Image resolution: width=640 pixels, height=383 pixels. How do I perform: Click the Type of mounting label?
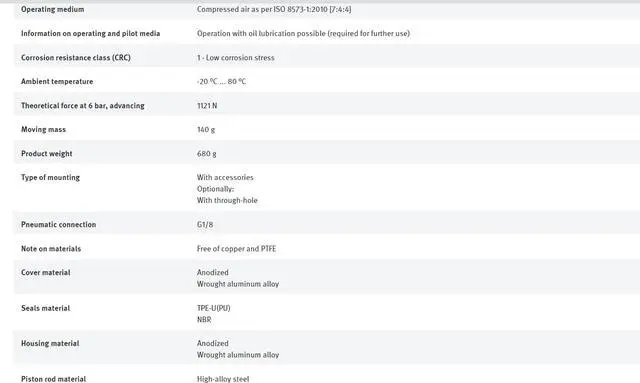(x=50, y=177)
